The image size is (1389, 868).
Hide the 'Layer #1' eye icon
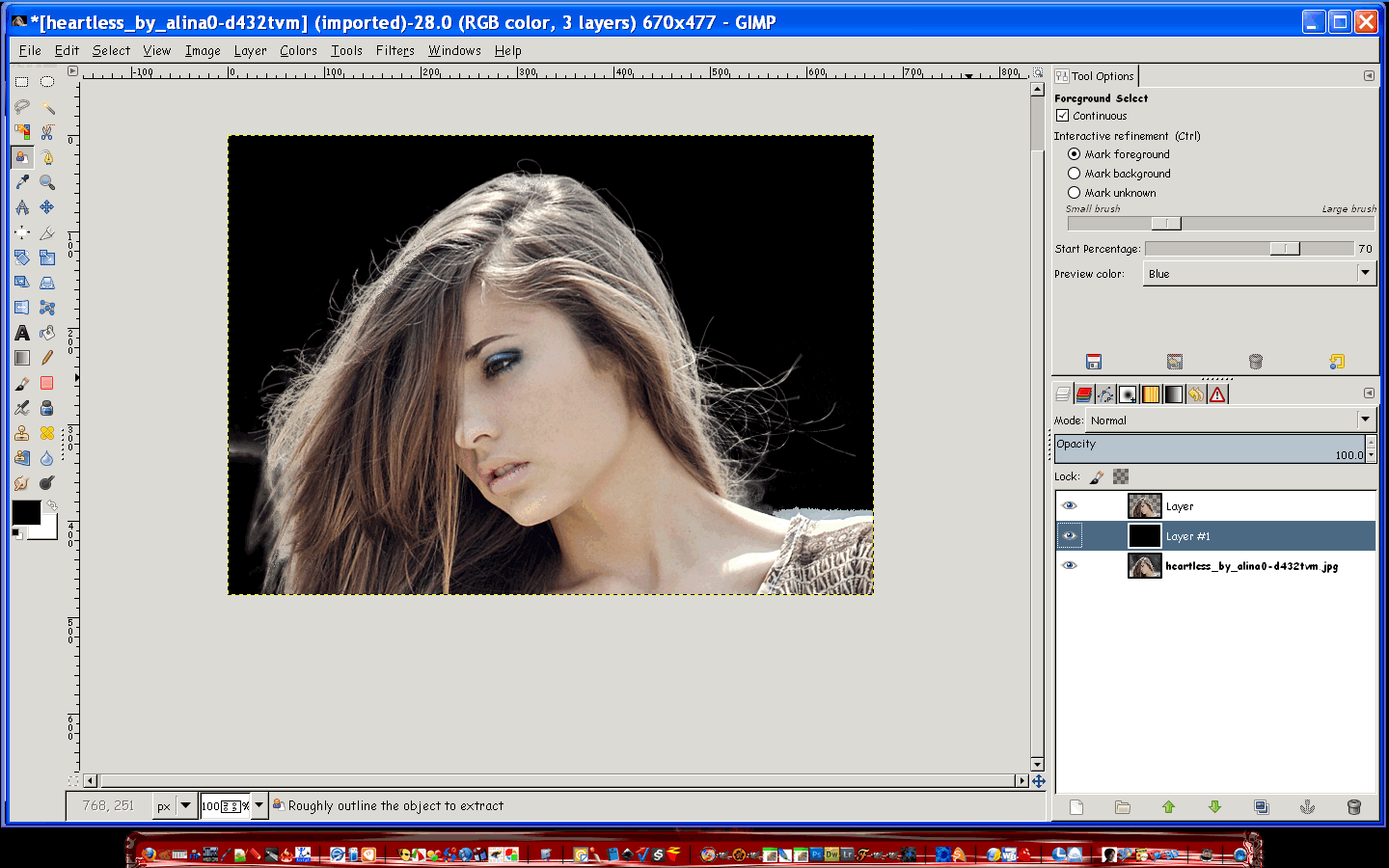pos(1069,535)
